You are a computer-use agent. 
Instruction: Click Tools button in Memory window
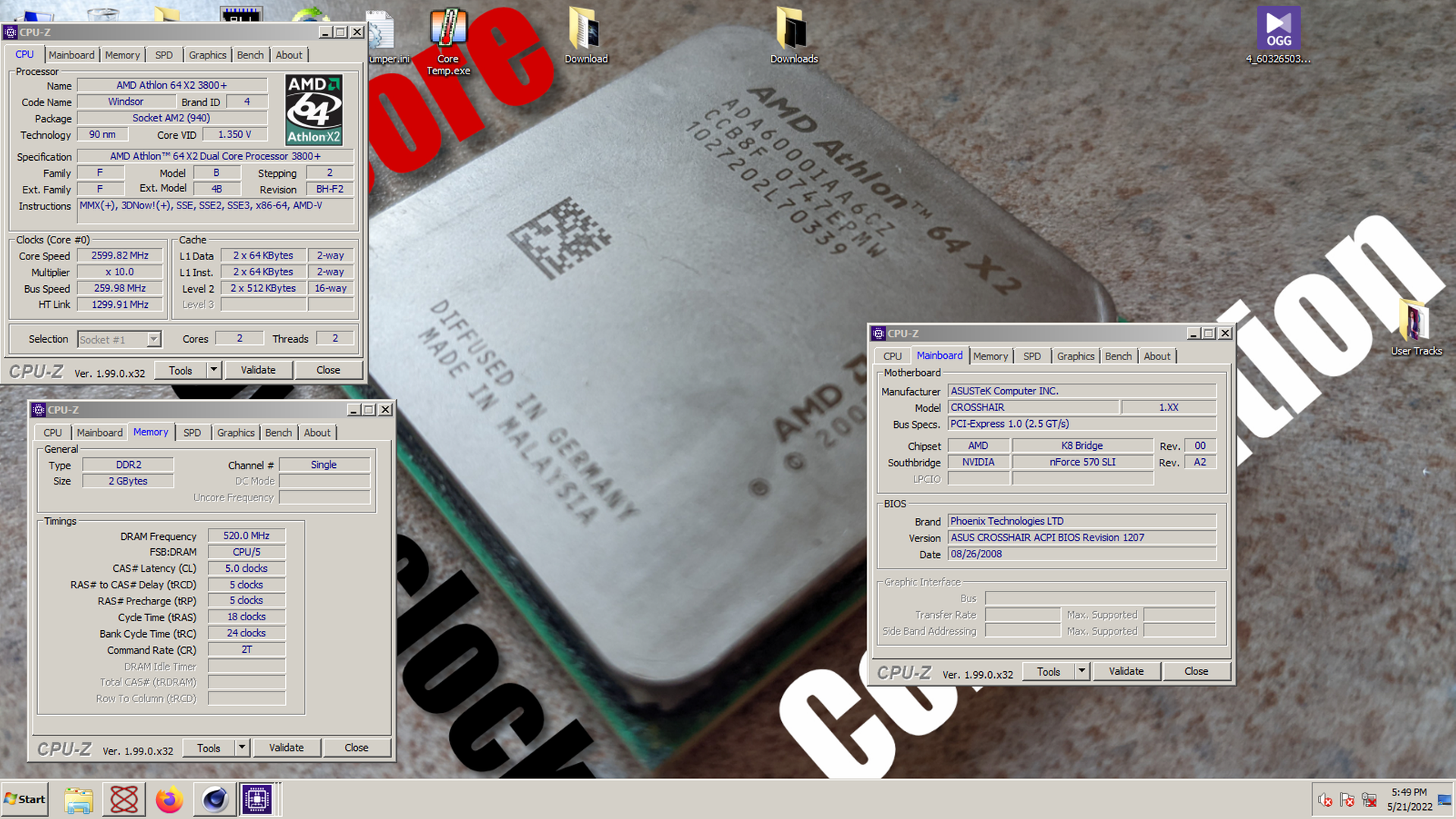pyautogui.click(x=209, y=748)
